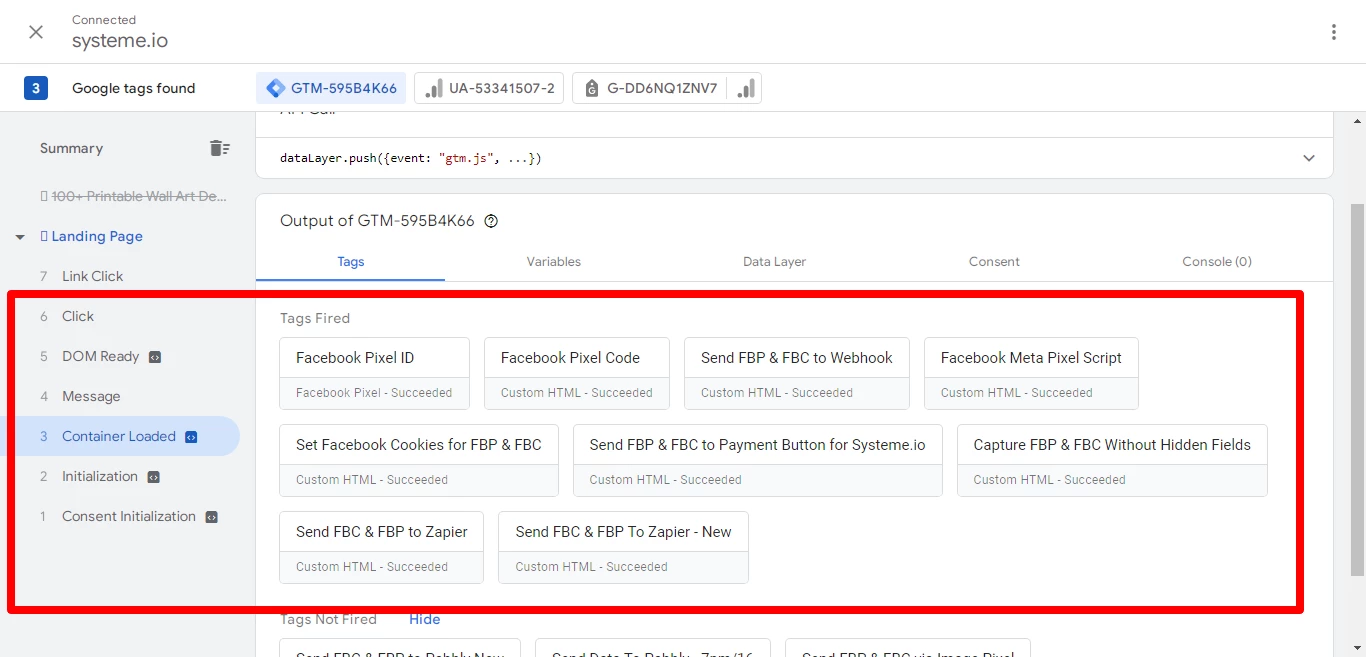The height and width of the screenshot is (657, 1366).
Task: Select the Landing Page entry
Action: click(x=92, y=236)
